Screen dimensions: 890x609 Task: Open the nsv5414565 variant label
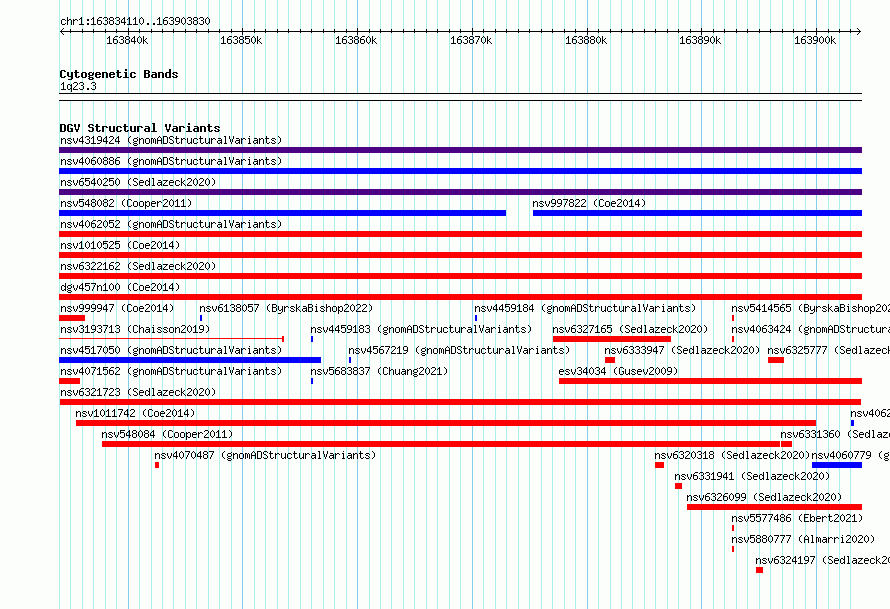pos(811,308)
